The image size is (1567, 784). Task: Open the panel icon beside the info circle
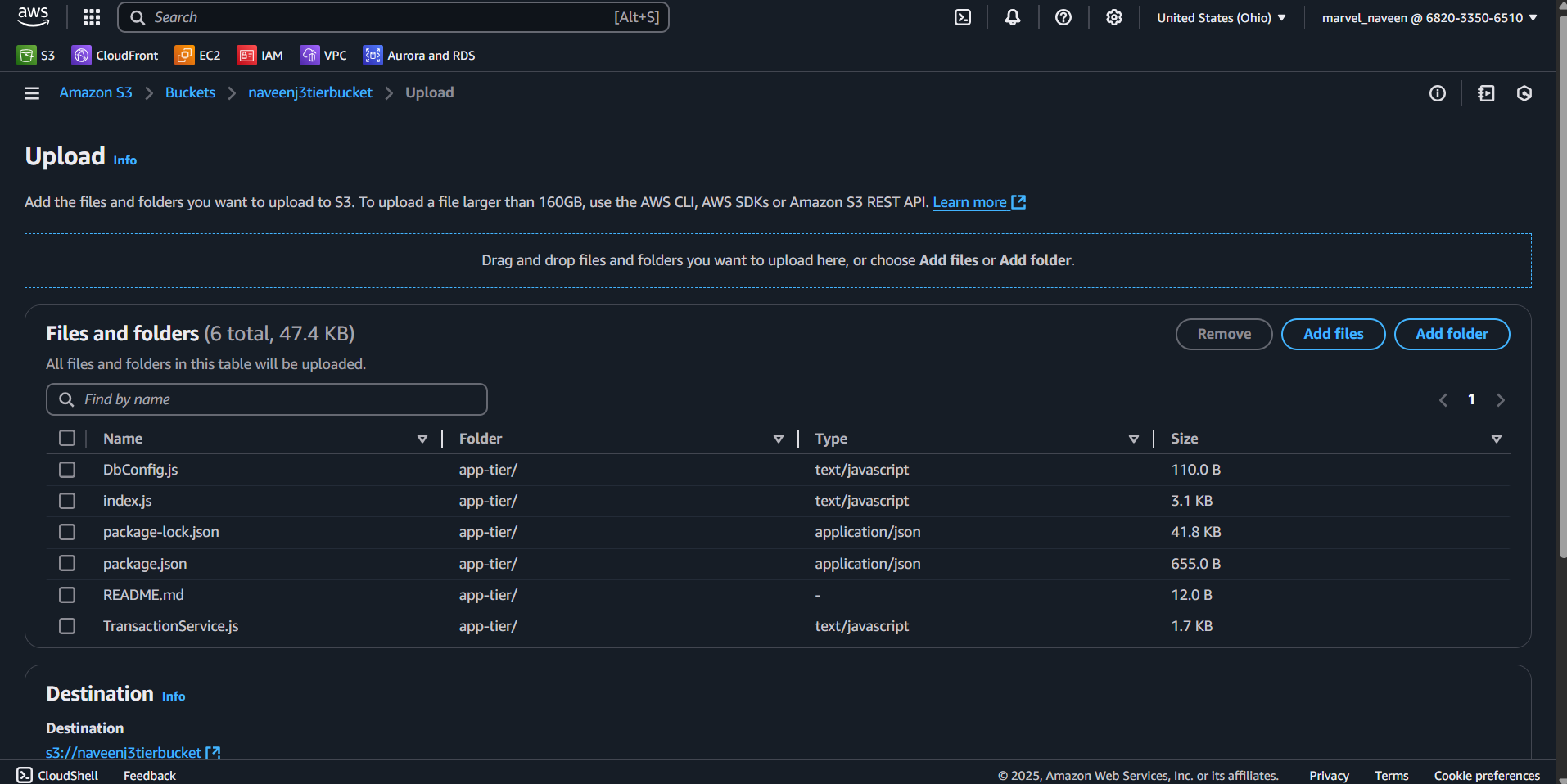(1486, 93)
